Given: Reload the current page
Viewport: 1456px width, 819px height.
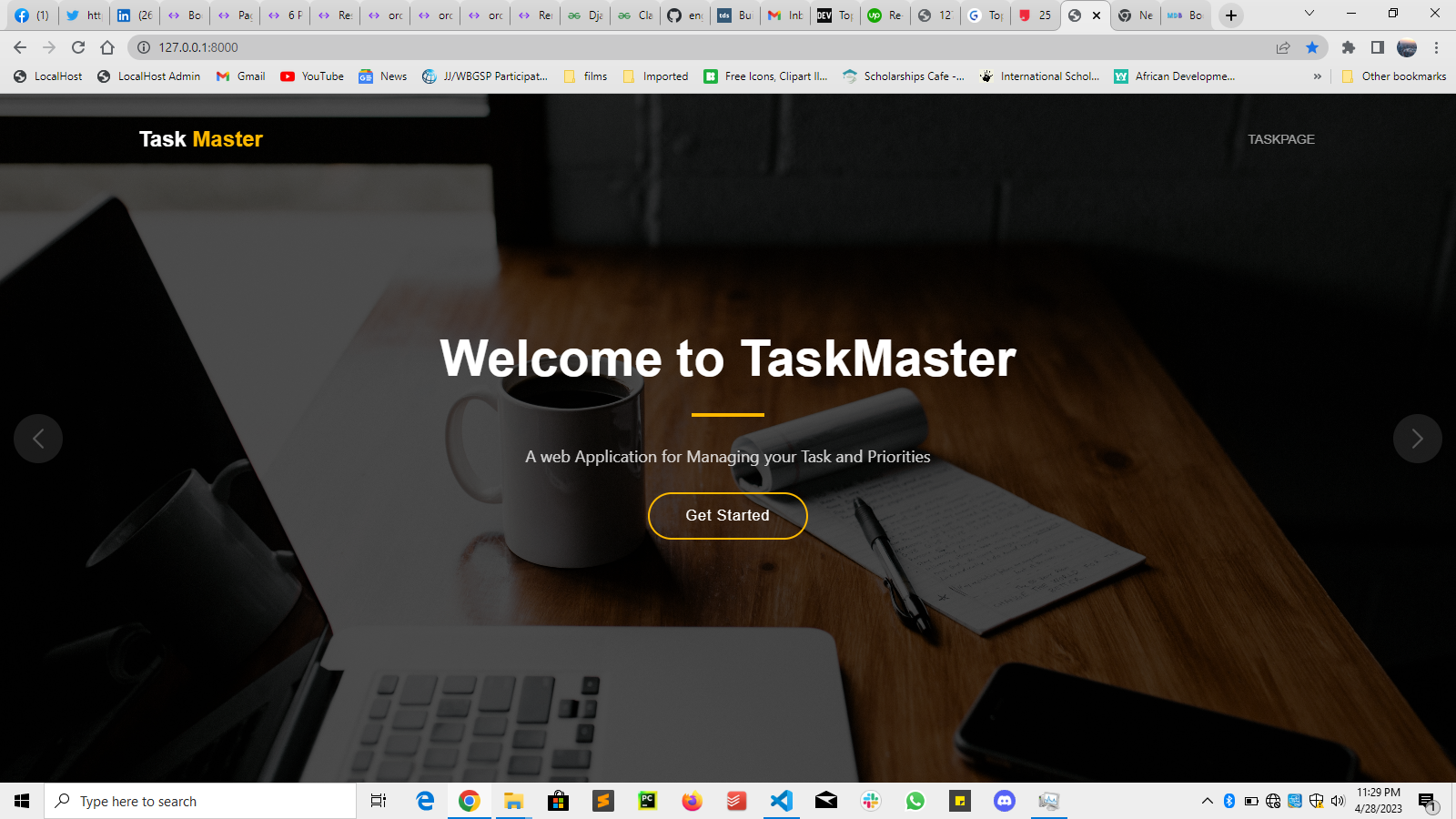Looking at the screenshot, I should 76,47.
